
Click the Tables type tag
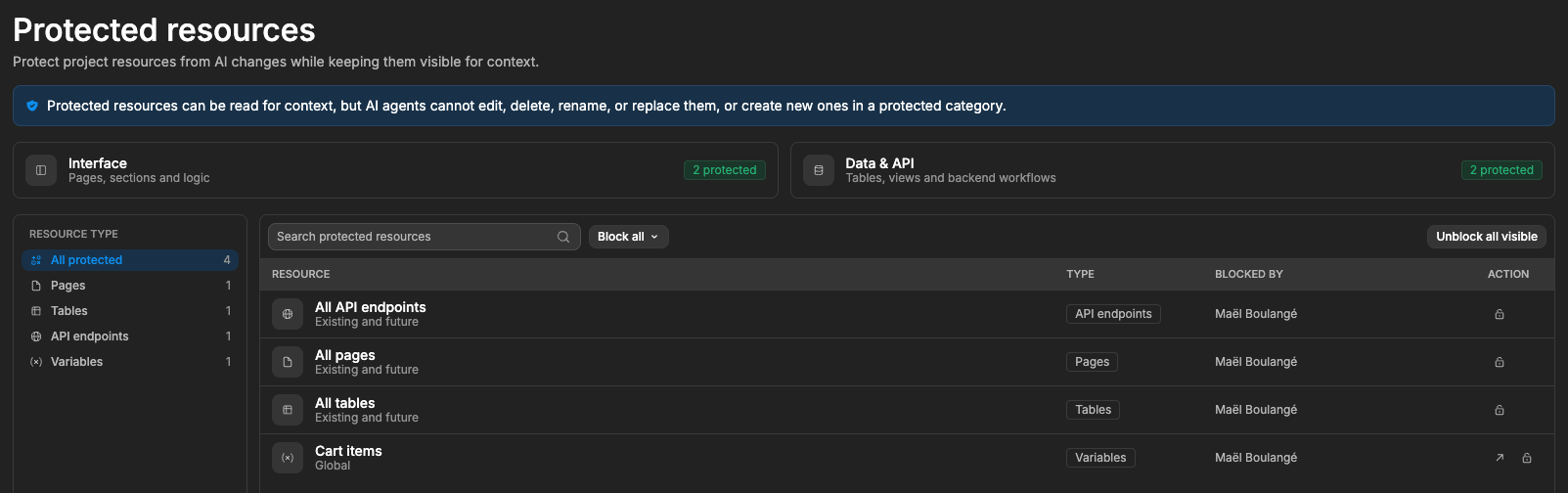click(x=1093, y=410)
